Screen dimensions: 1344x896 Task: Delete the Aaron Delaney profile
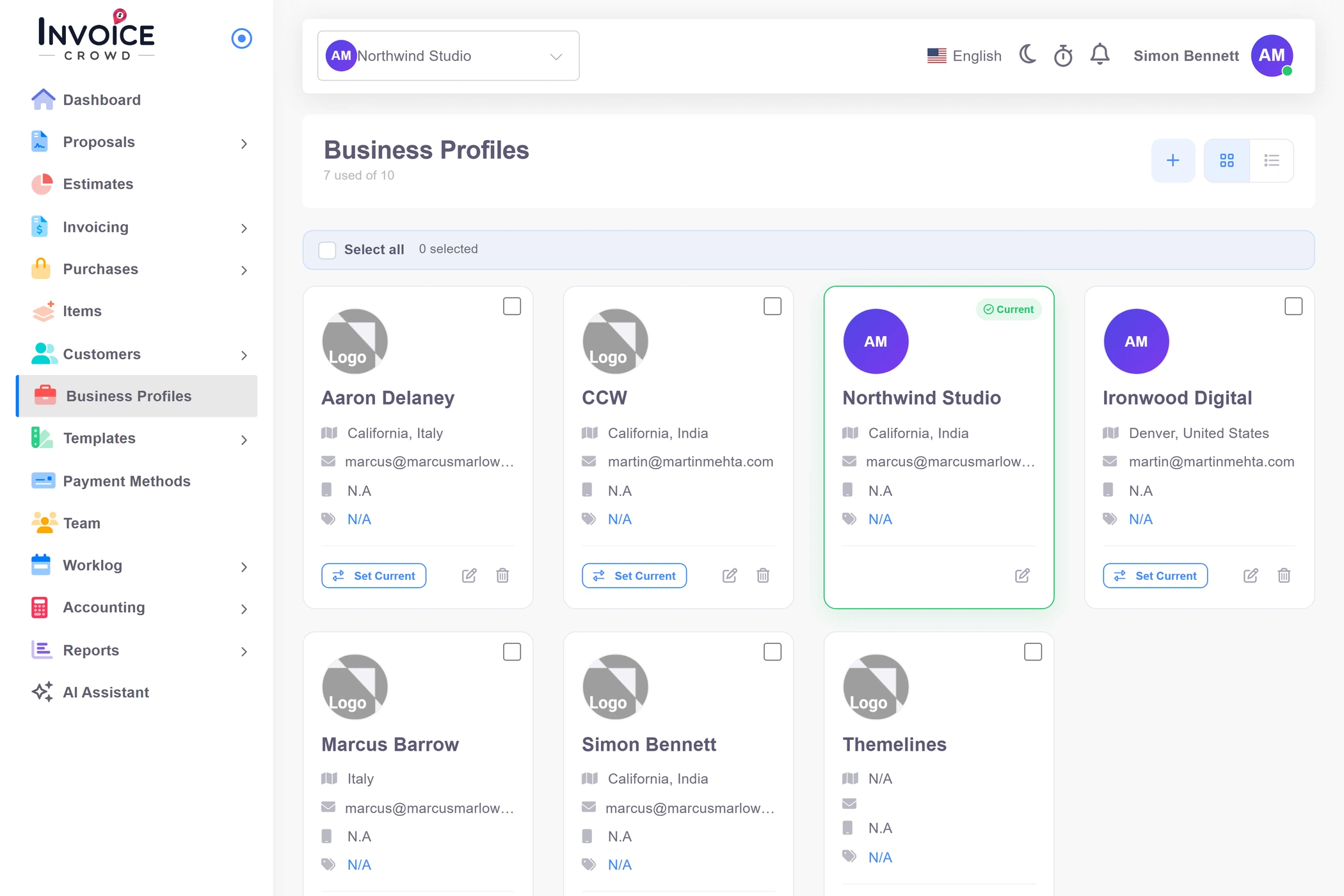pos(502,575)
